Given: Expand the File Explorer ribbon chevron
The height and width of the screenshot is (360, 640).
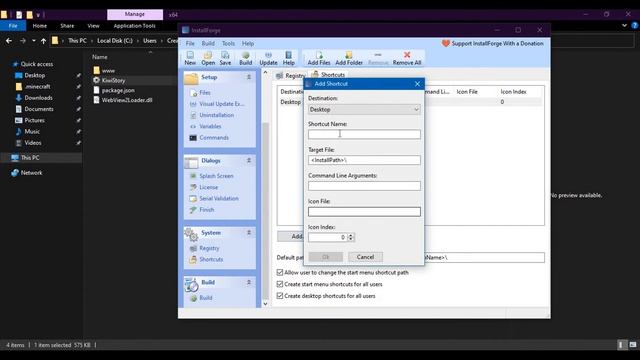Looking at the screenshot, I should (624, 26).
